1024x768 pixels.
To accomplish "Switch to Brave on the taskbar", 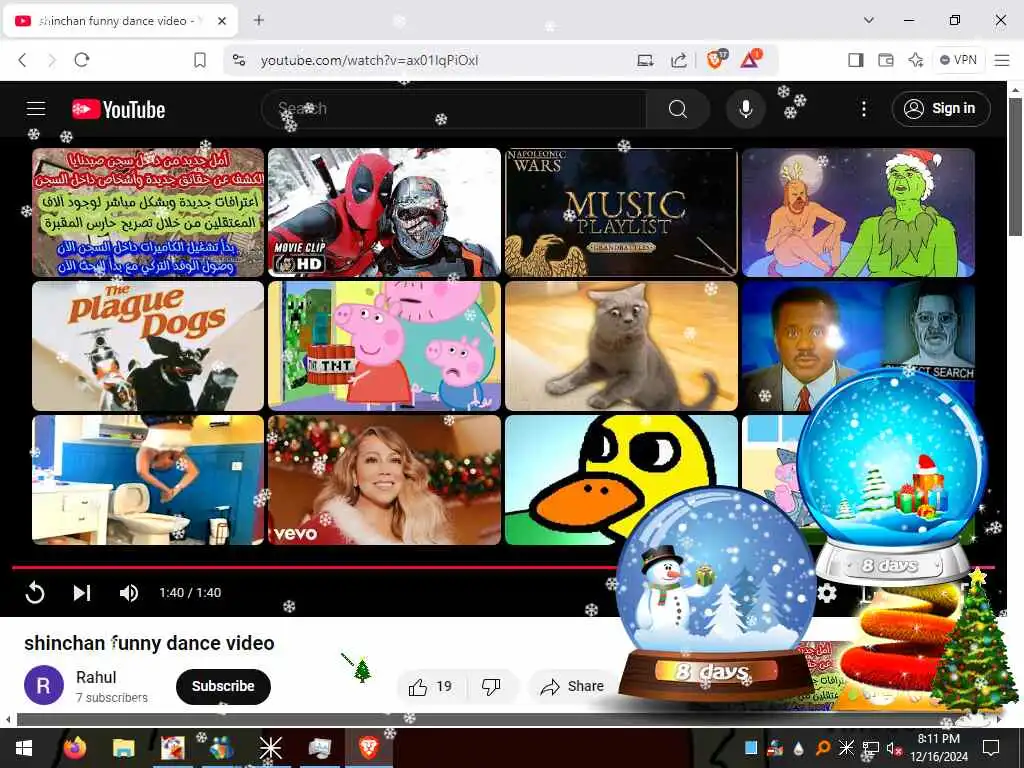I will click(368, 748).
